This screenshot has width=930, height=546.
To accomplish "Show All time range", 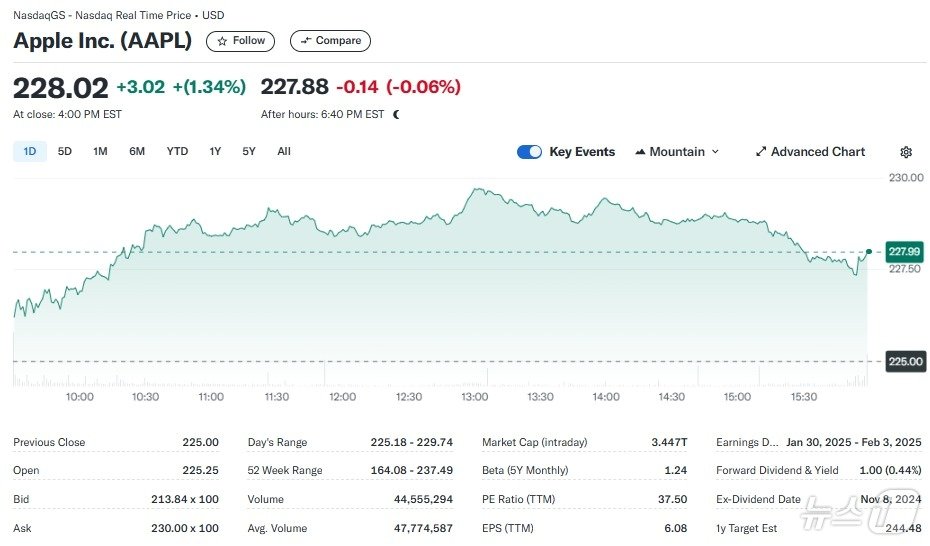I will point(284,152).
